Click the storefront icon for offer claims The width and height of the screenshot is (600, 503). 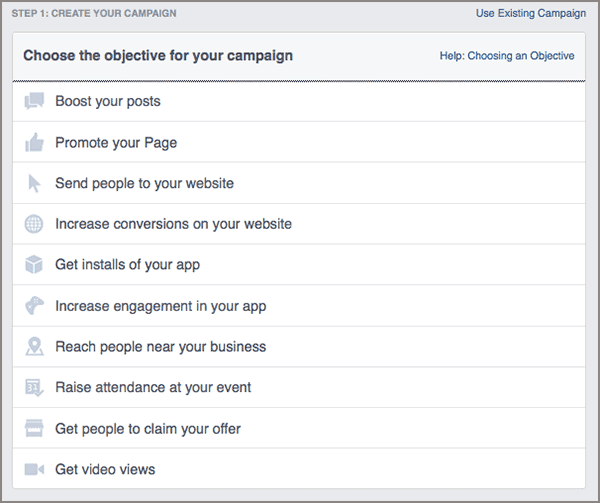coord(34,429)
